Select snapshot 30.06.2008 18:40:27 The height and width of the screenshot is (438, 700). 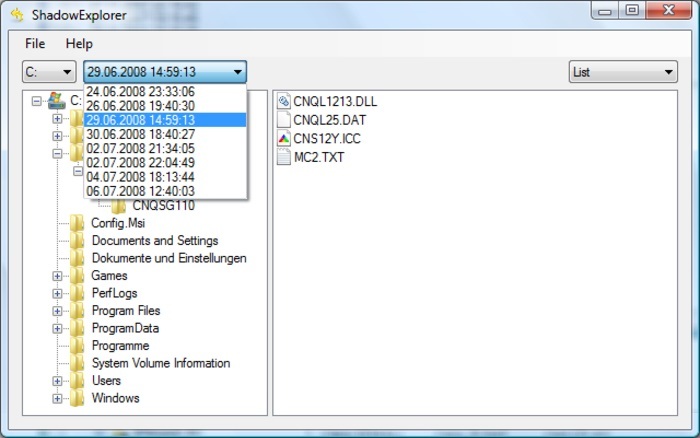point(165,134)
